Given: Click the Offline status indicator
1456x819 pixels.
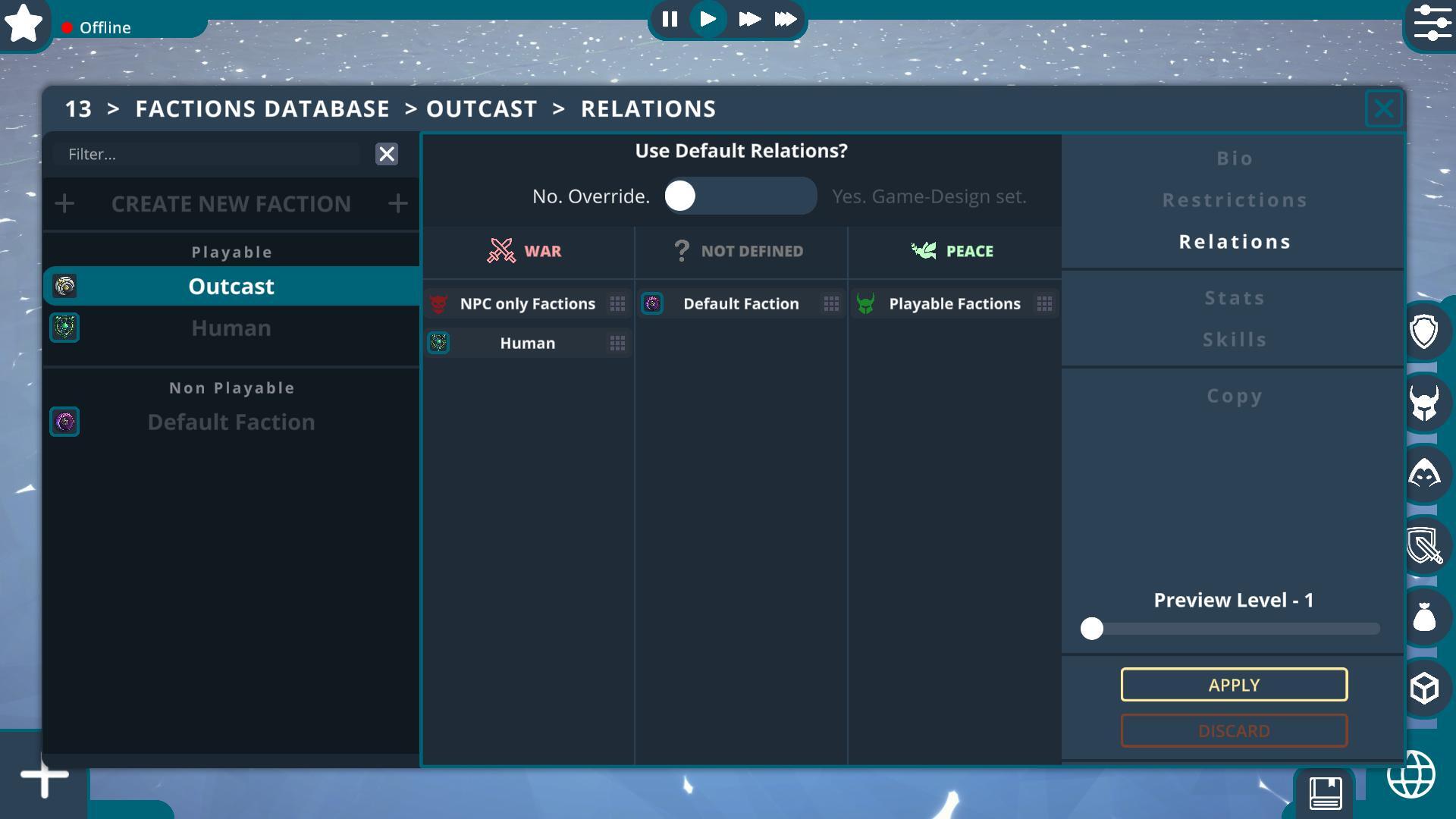Looking at the screenshot, I should click(x=96, y=28).
